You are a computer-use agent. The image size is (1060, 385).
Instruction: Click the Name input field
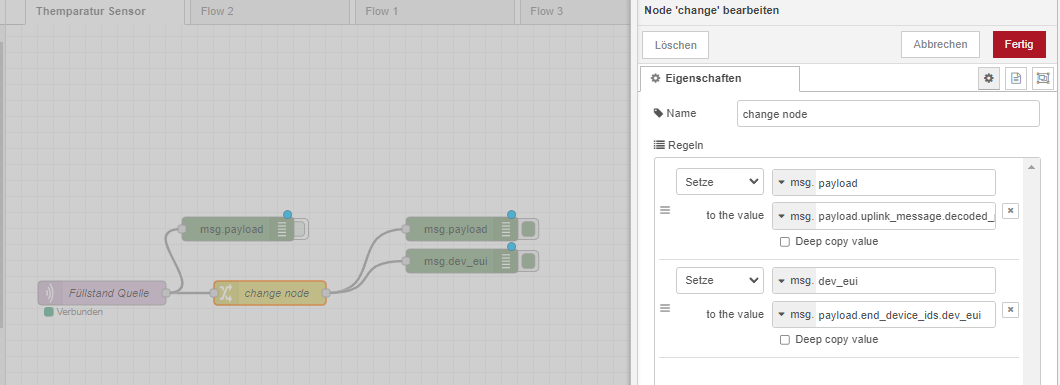(888, 114)
